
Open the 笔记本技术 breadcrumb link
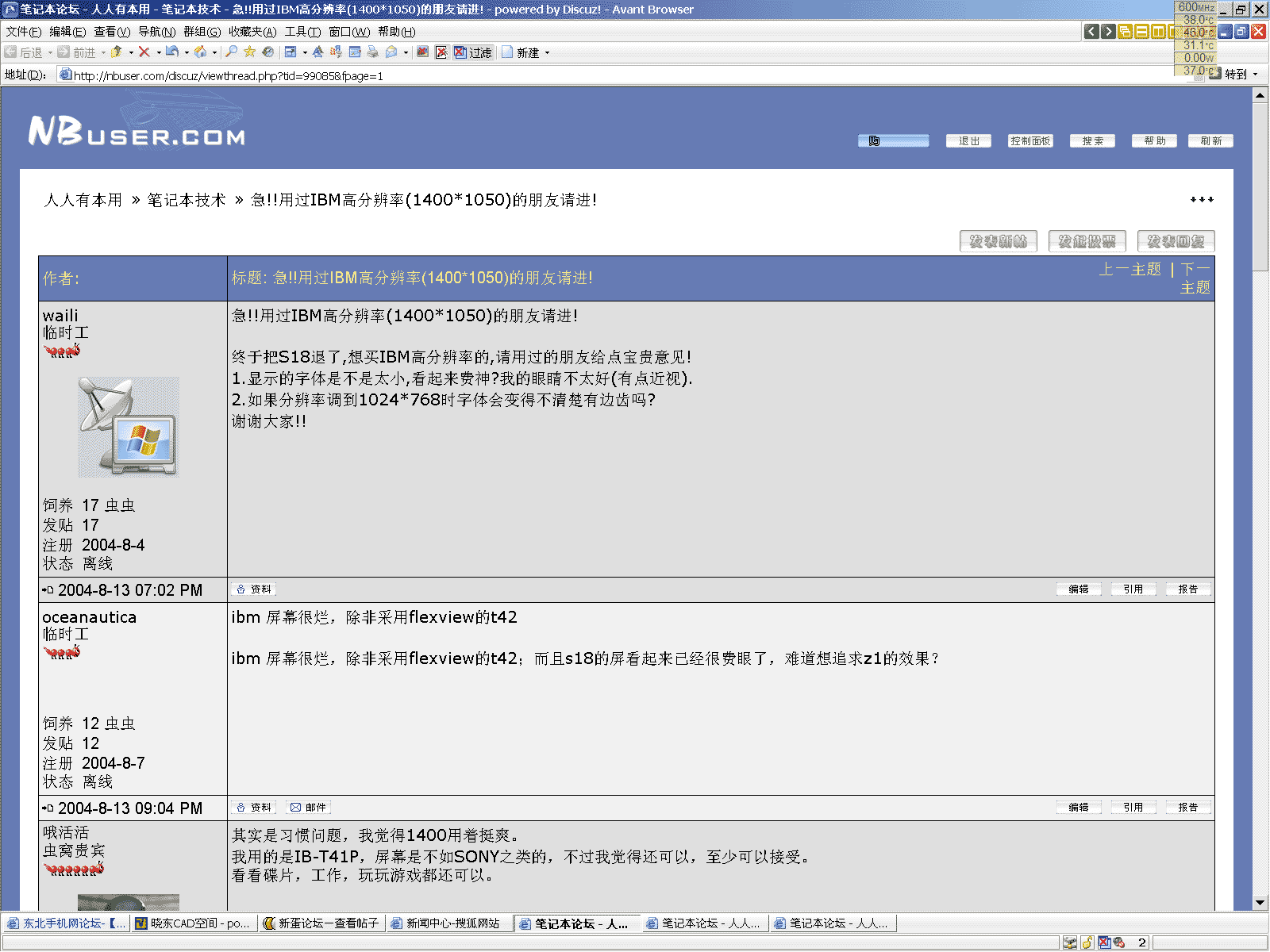pos(187,200)
